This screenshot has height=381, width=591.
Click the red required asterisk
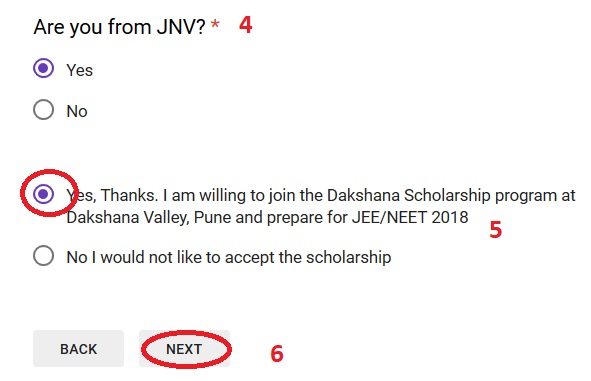click(x=215, y=25)
